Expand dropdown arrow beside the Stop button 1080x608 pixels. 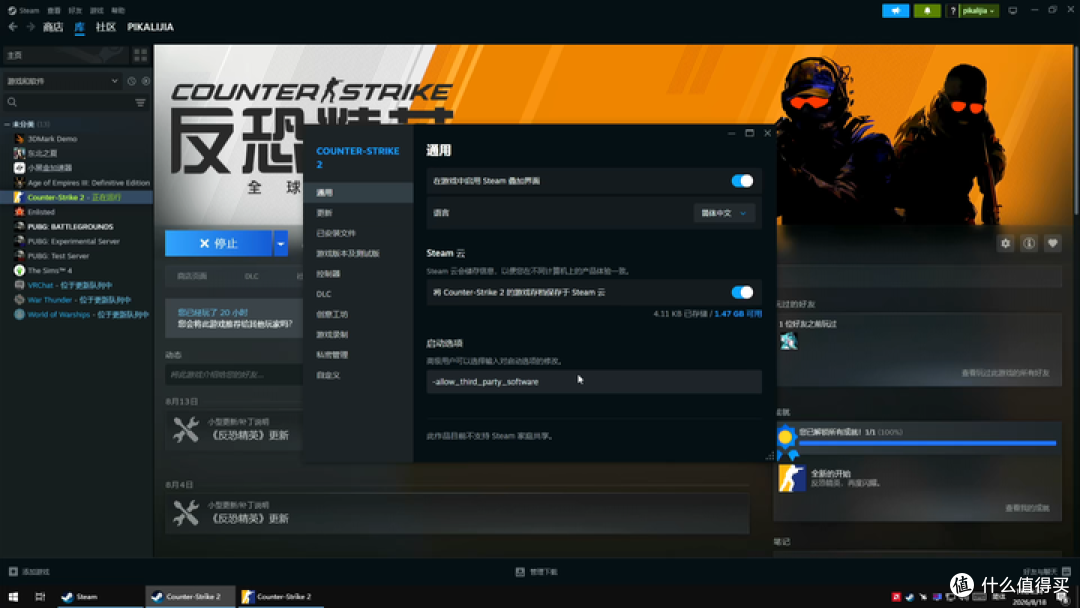pyautogui.click(x=280, y=244)
